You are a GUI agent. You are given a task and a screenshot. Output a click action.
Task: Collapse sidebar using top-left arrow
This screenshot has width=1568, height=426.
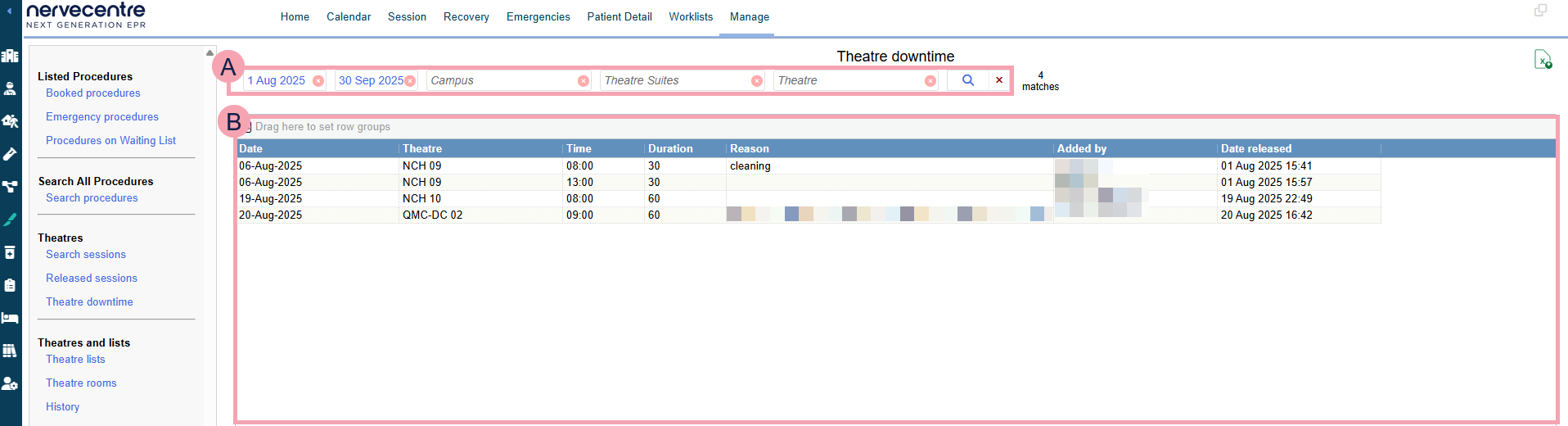tap(9, 11)
